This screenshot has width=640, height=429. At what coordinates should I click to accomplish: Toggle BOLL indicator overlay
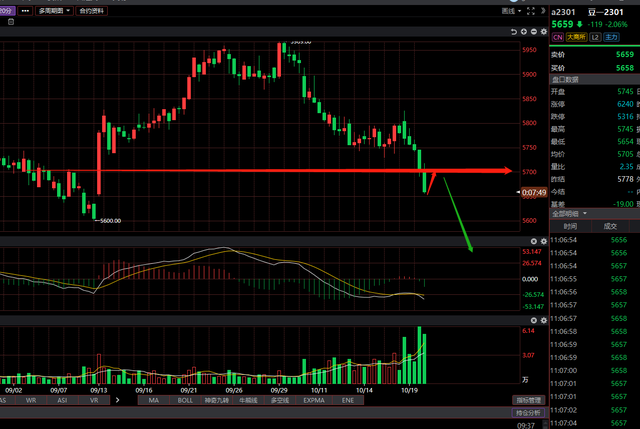pos(185,400)
